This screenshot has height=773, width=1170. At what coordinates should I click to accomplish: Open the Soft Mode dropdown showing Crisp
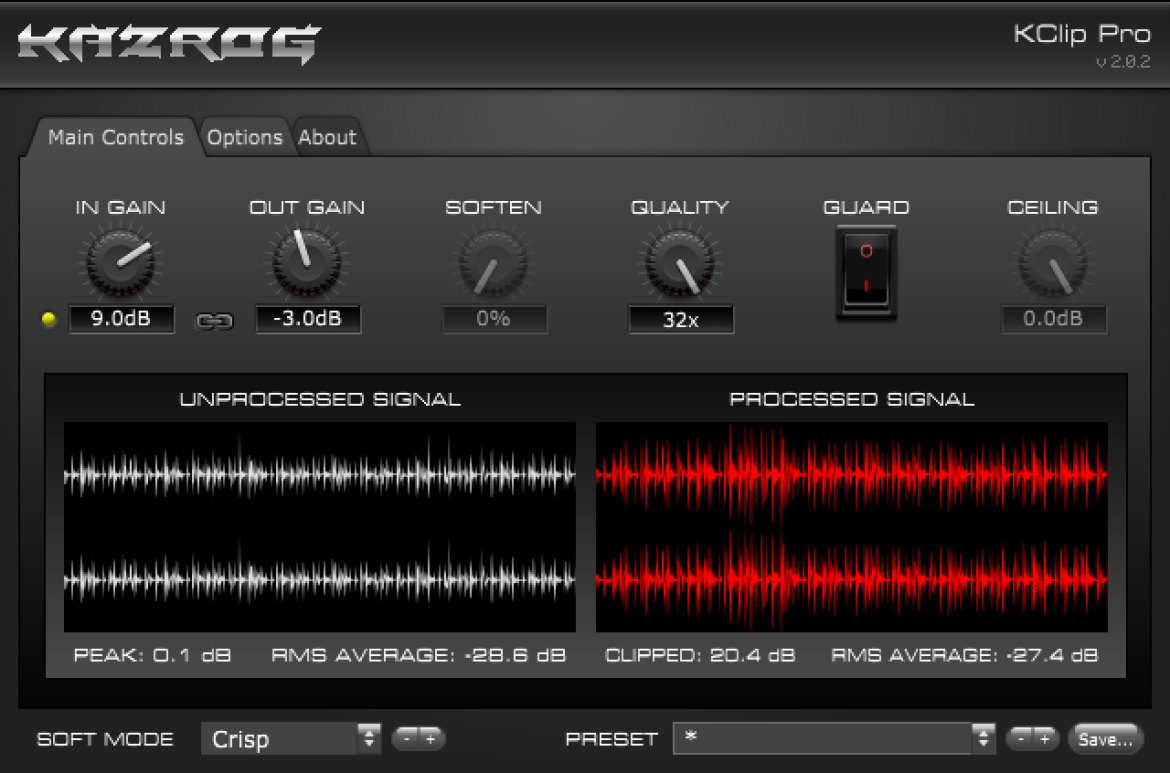click(291, 739)
